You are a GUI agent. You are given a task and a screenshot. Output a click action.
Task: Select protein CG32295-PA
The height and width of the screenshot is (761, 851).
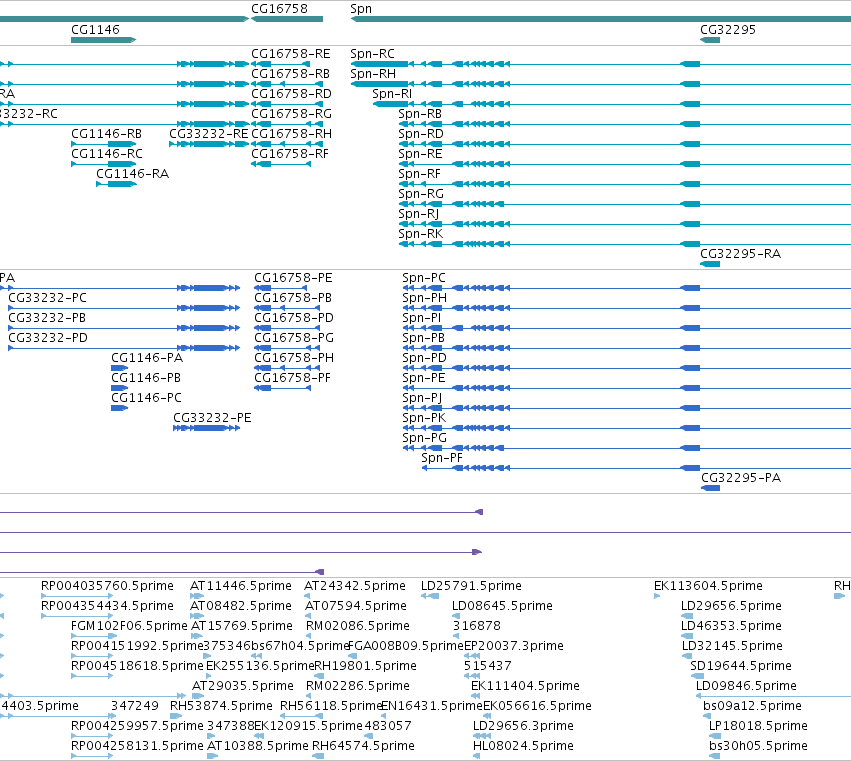pyautogui.click(x=710, y=488)
